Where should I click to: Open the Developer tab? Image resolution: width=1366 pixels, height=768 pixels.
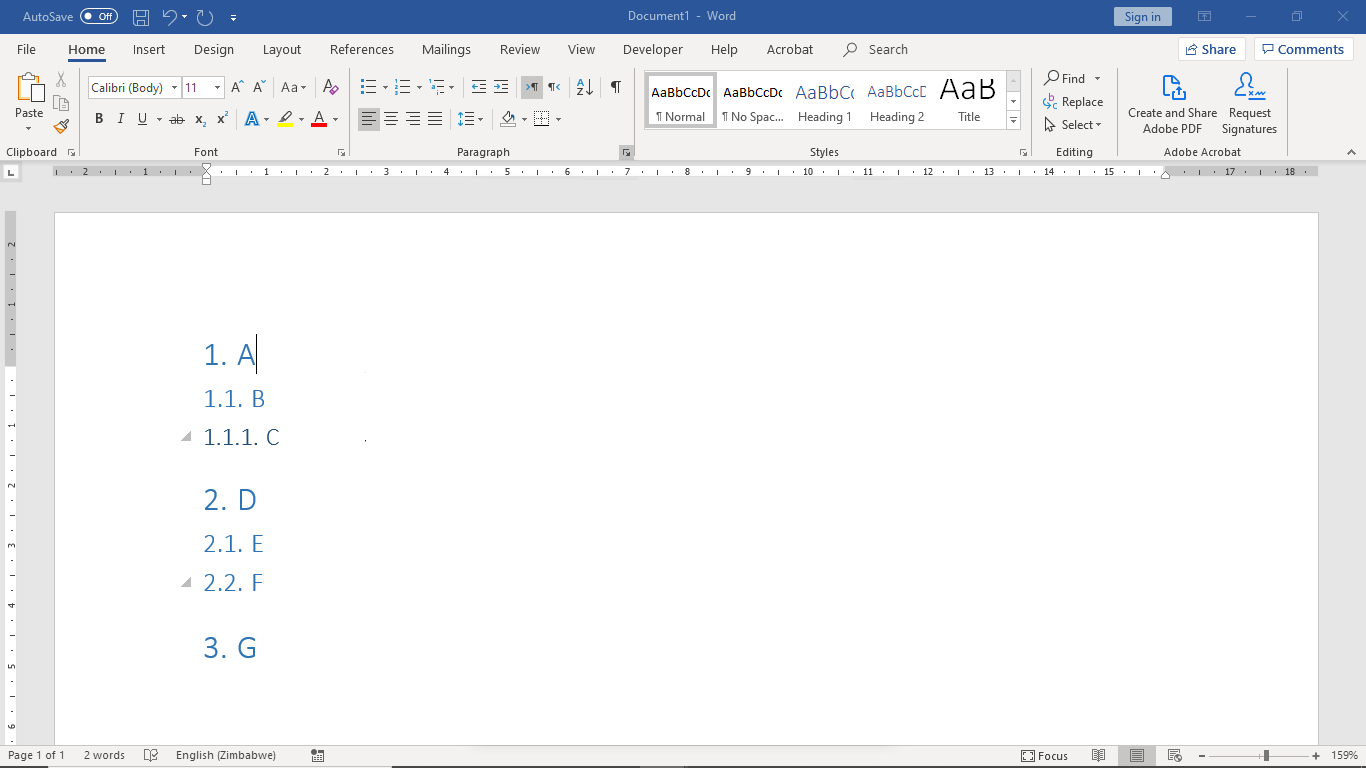point(653,49)
